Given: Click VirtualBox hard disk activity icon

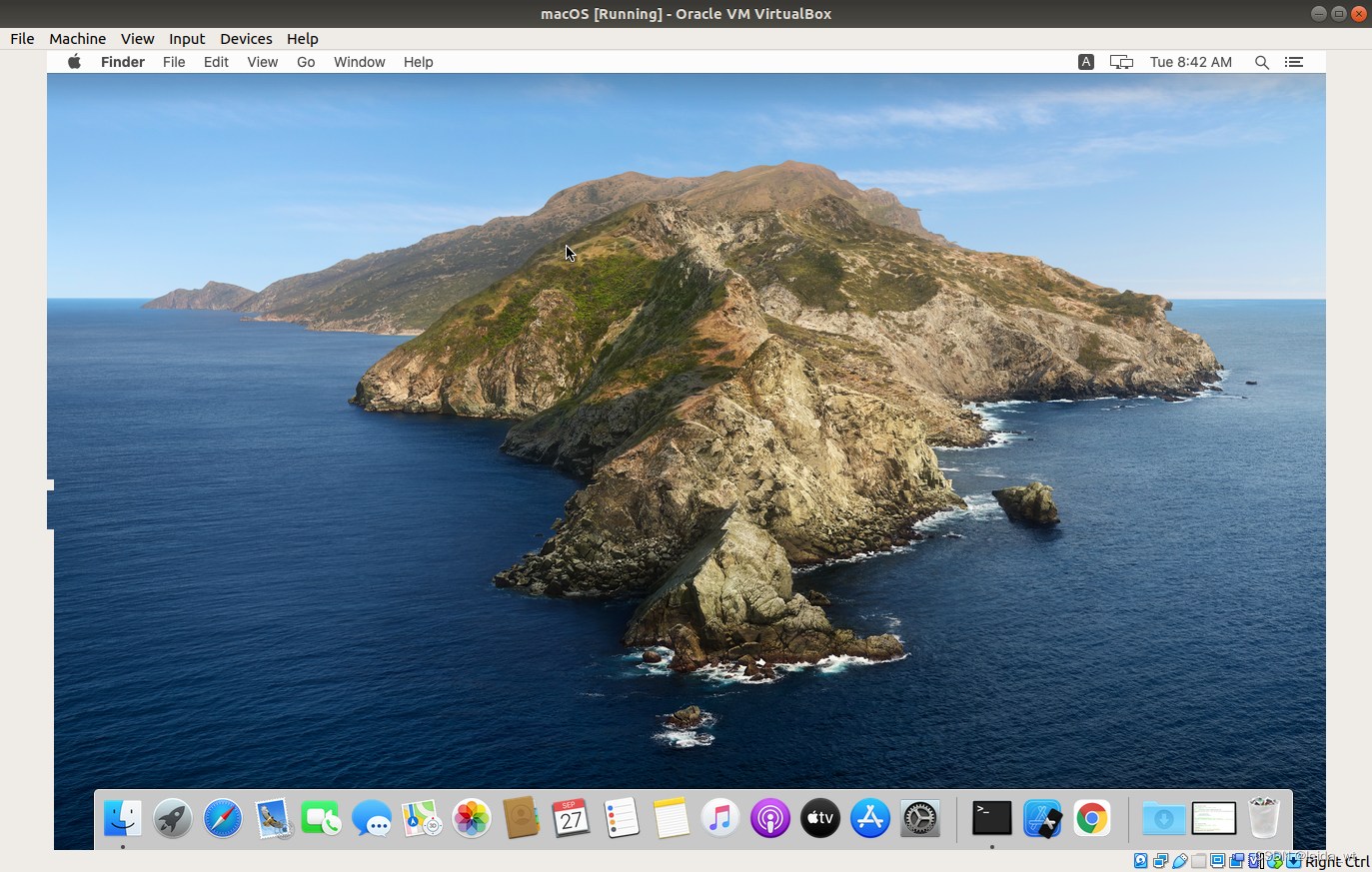Looking at the screenshot, I should 1140,861.
